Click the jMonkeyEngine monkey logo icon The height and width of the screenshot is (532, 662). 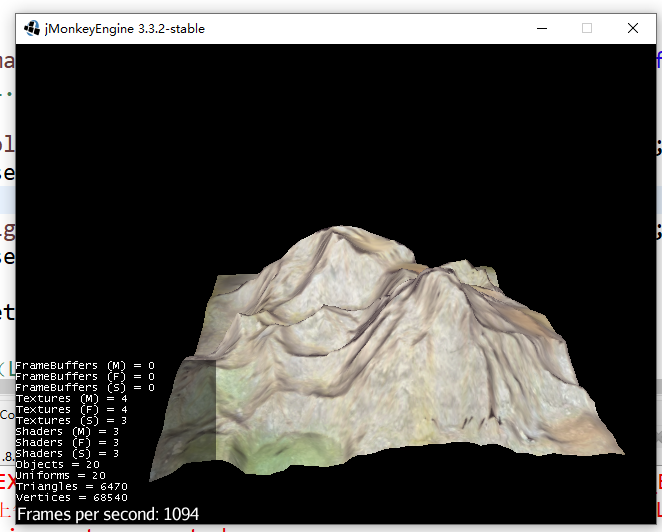(32, 28)
